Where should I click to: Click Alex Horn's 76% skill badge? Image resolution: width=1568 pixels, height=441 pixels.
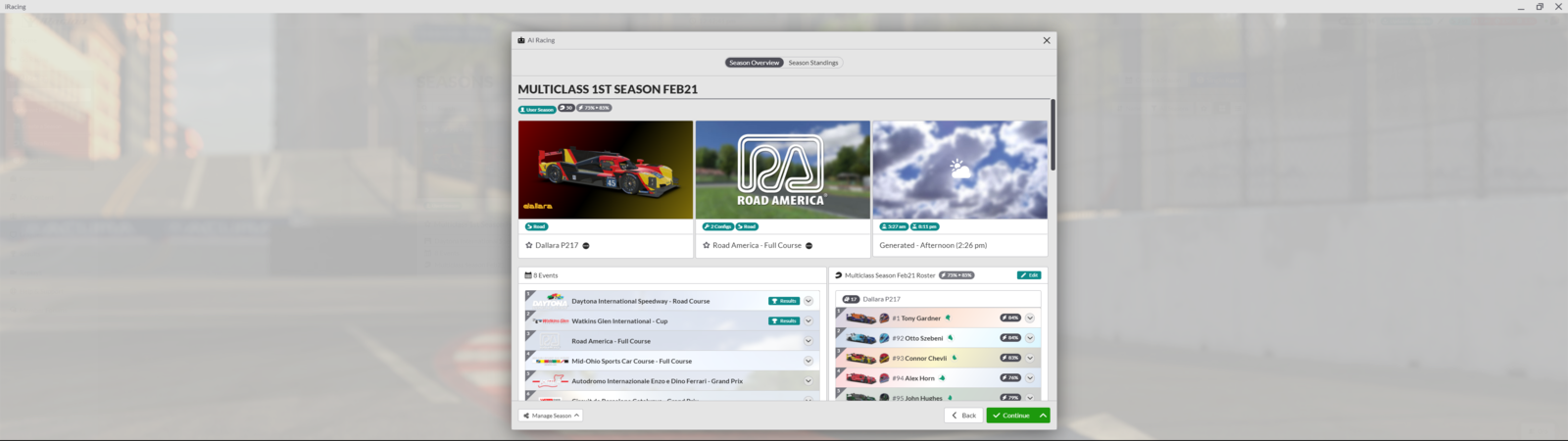click(1010, 378)
